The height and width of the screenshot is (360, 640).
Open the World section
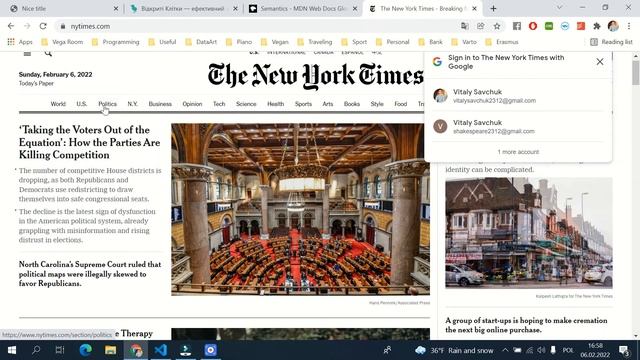click(58, 104)
